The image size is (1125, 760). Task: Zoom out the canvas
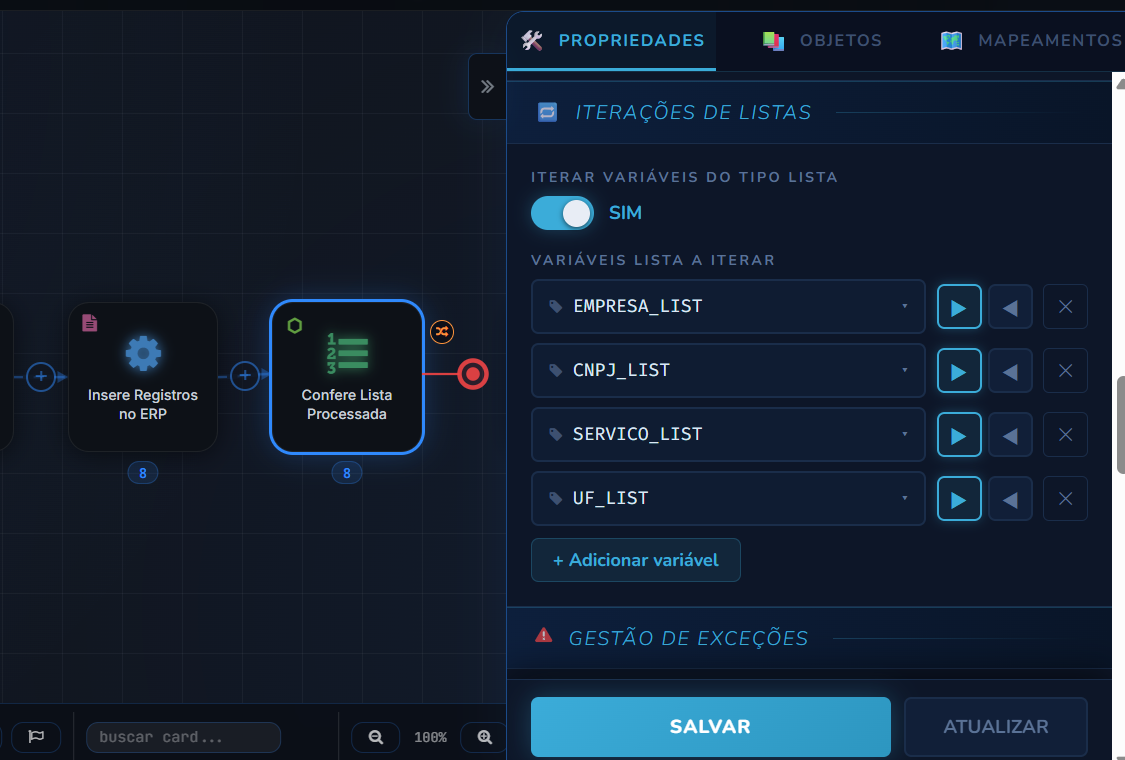coord(375,737)
